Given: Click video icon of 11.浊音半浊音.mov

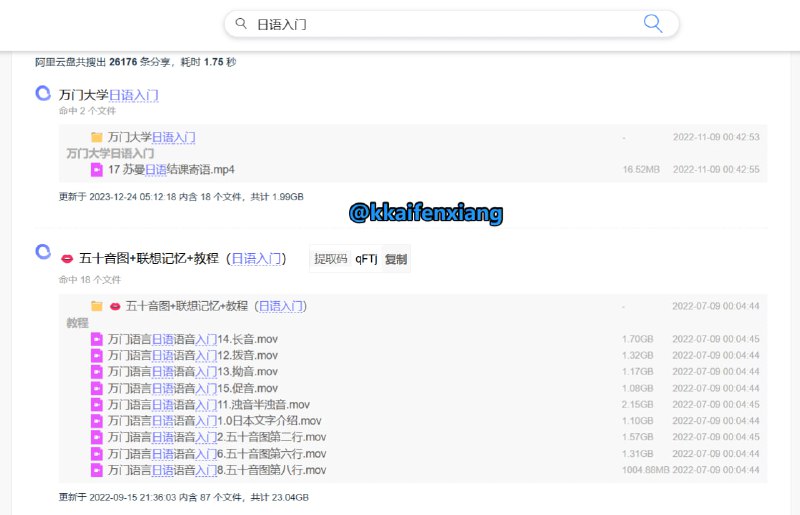Looking at the screenshot, I should point(97,404).
